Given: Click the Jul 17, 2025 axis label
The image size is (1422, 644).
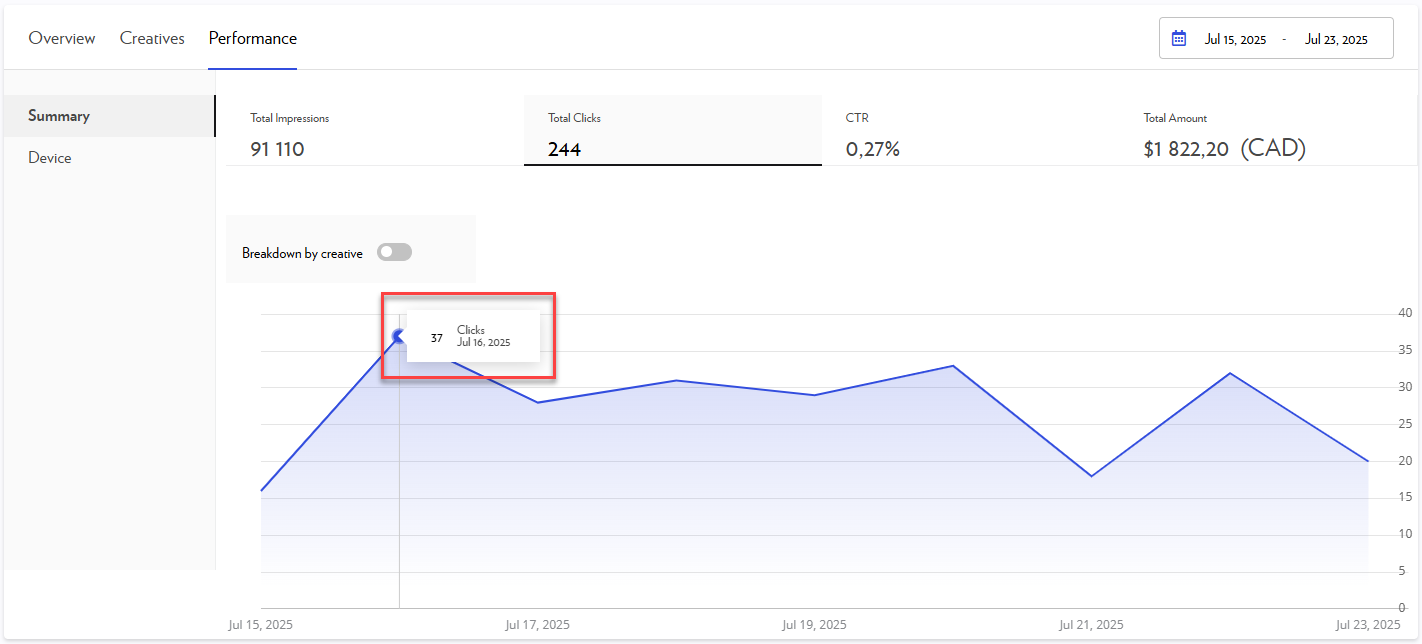Looking at the screenshot, I should tap(537, 625).
